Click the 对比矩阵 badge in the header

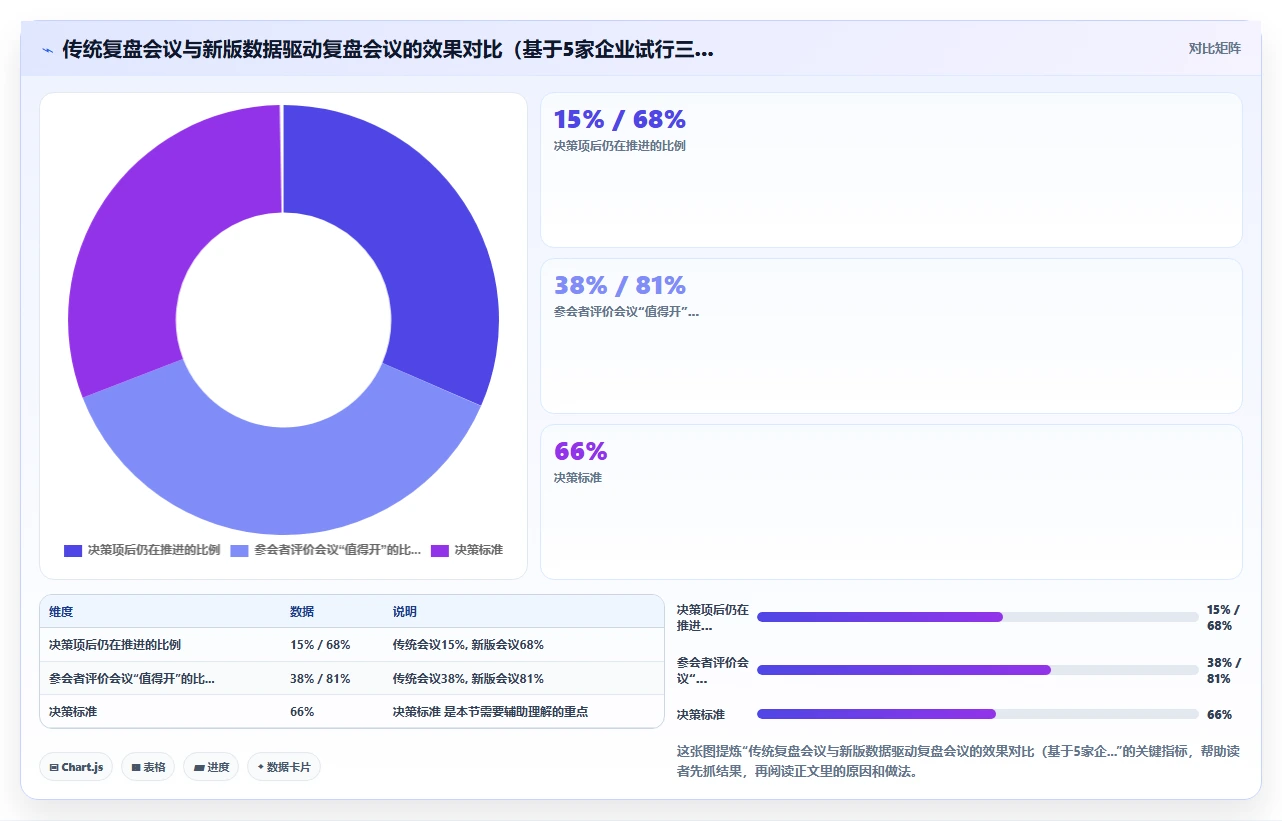click(x=1214, y=48)
